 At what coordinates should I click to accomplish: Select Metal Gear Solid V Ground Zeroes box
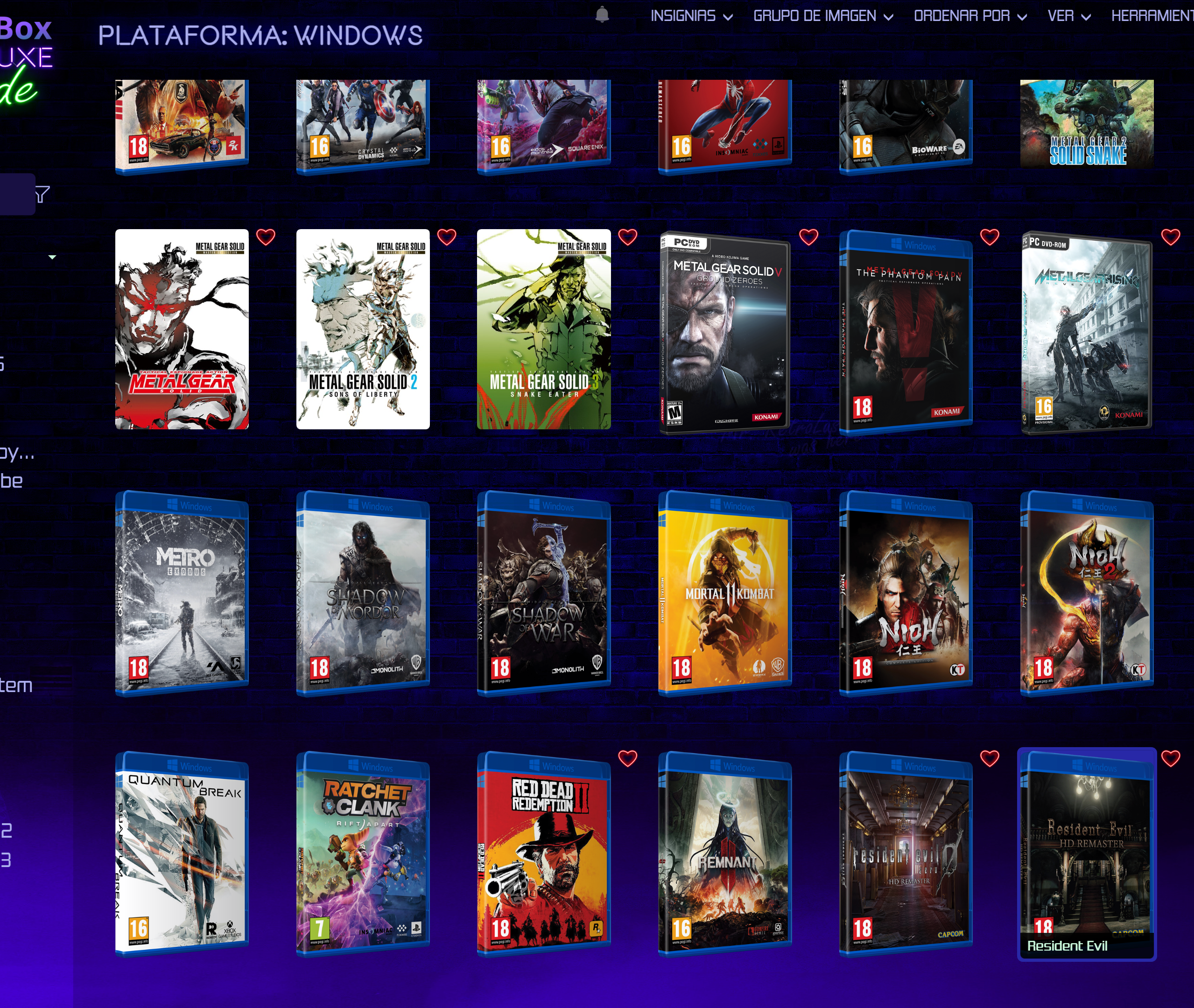(725, 333)
